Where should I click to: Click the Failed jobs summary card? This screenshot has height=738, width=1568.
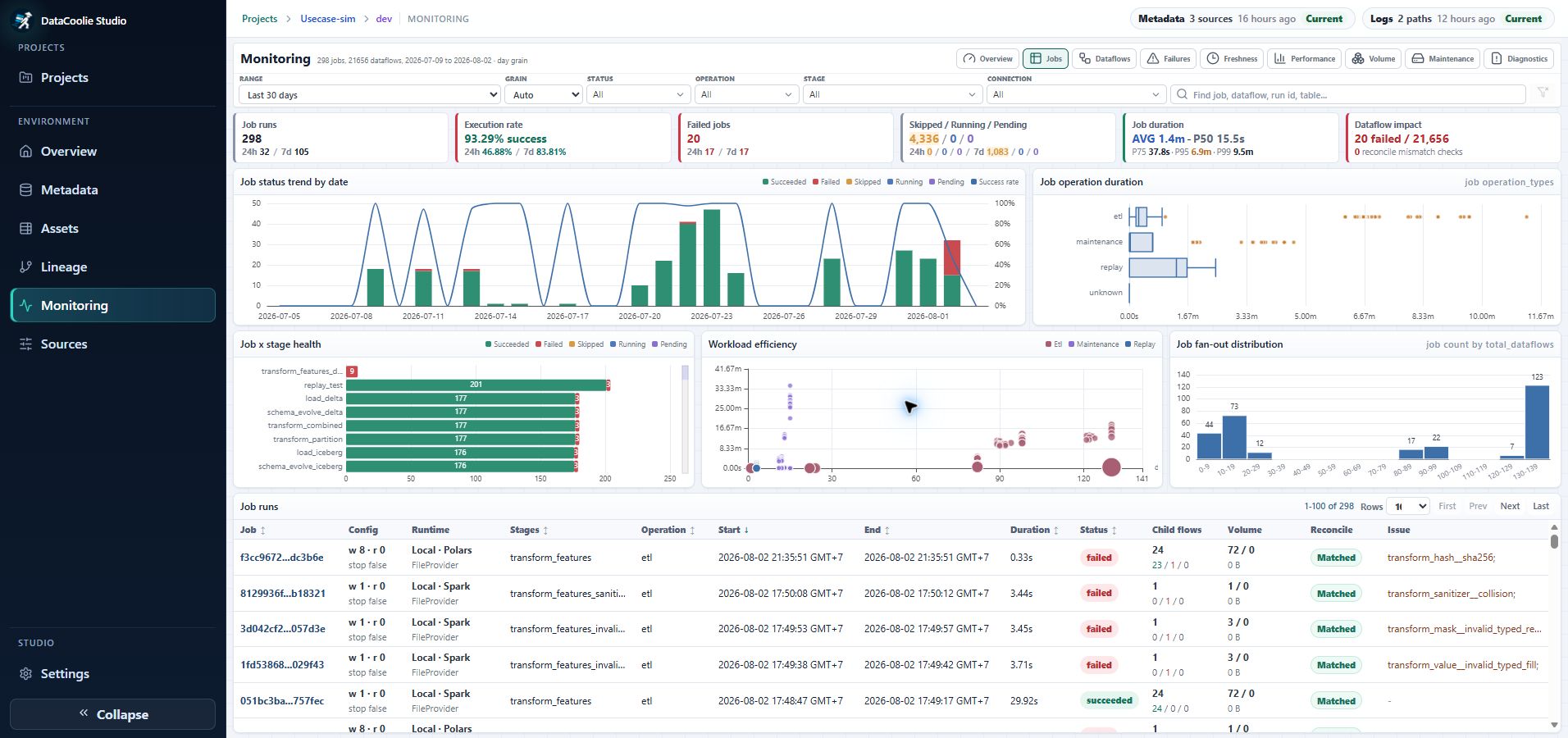785,138
